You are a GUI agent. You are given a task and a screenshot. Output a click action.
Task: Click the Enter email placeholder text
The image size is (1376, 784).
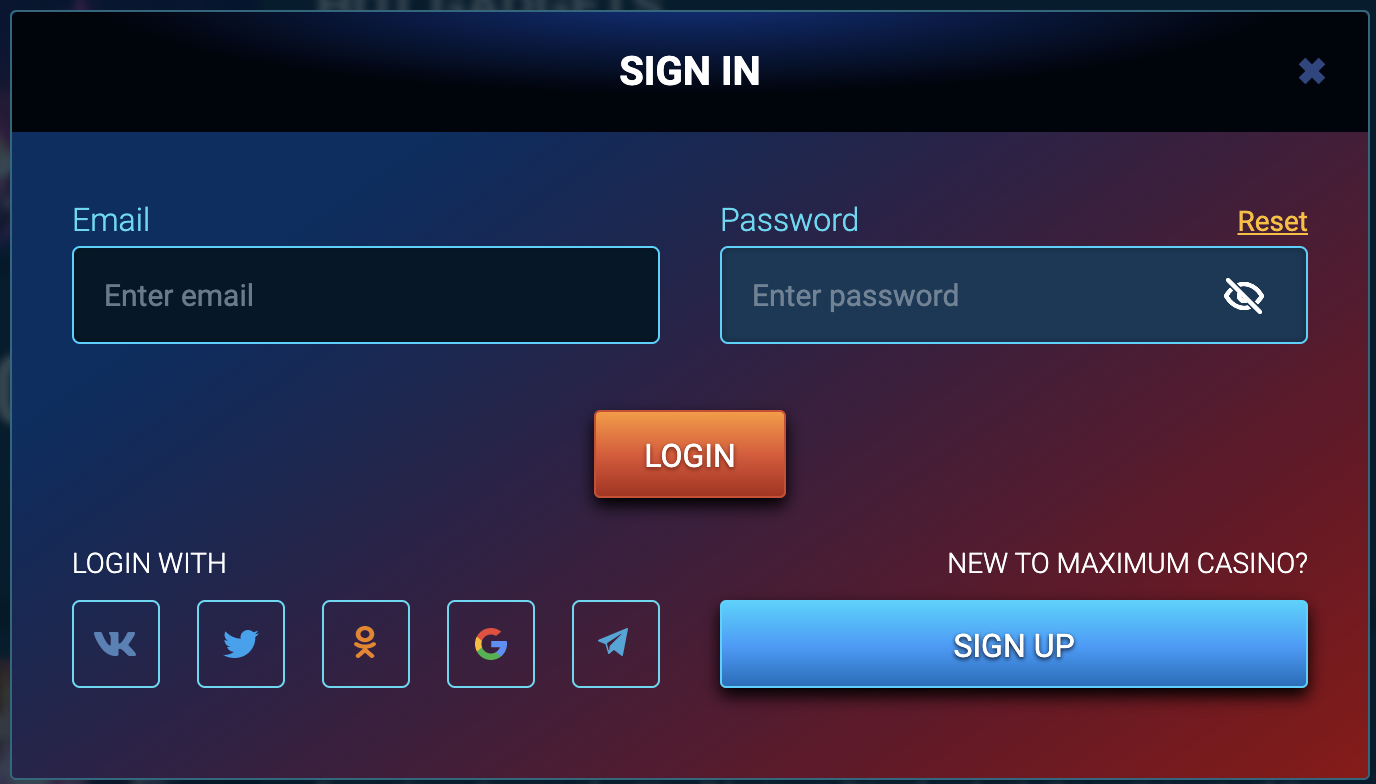(179, 296)
